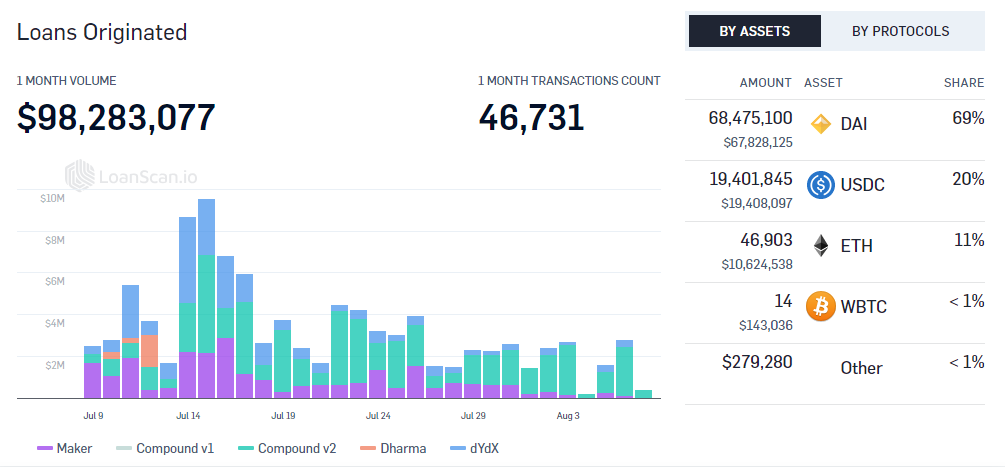Viewport: 1005px width, 467px height.
Task: Click the Maker legend label
Action: click(x=74, y=448)
